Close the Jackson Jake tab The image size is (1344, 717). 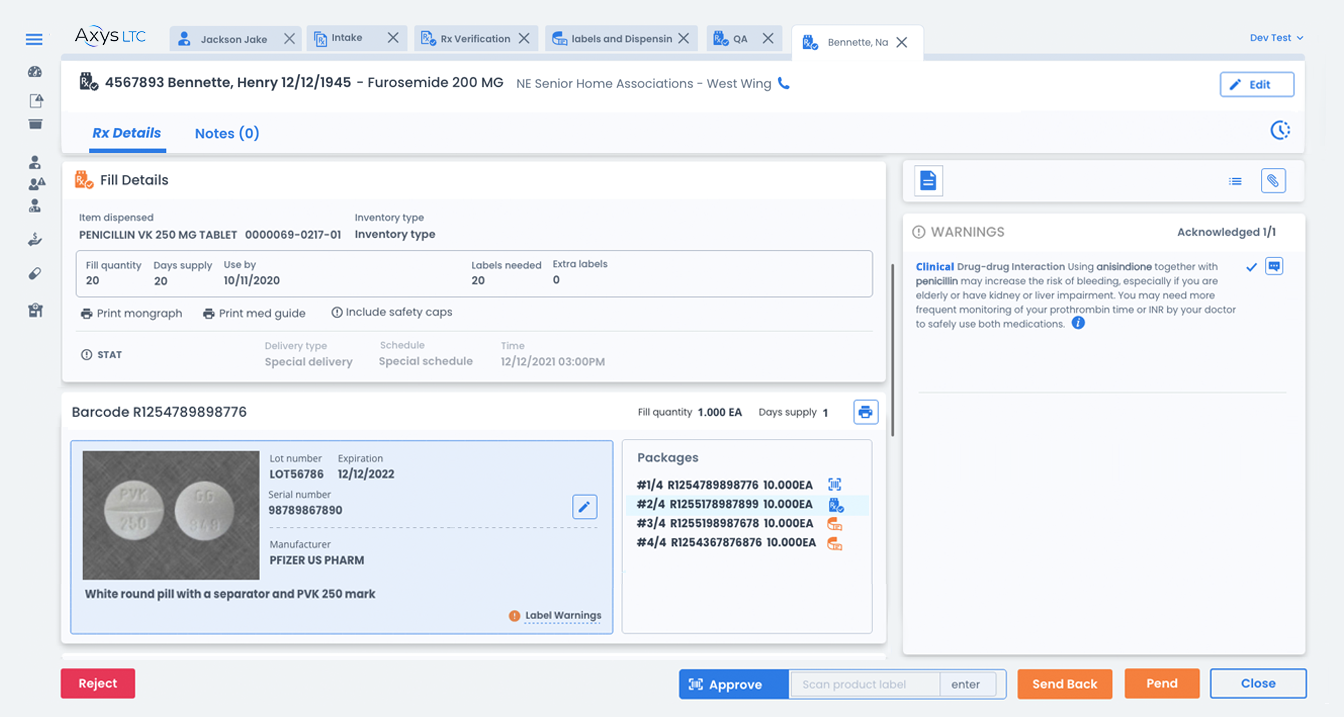(289, 39)
